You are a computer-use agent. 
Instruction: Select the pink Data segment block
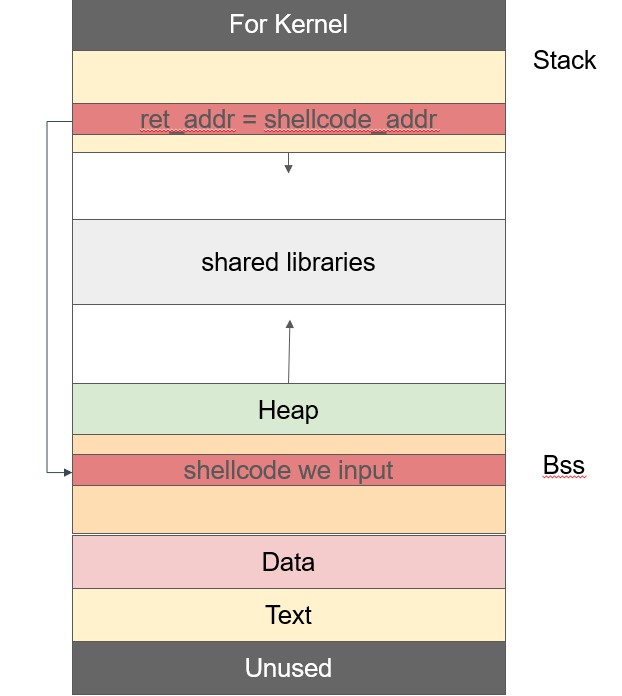pos(289,562)
